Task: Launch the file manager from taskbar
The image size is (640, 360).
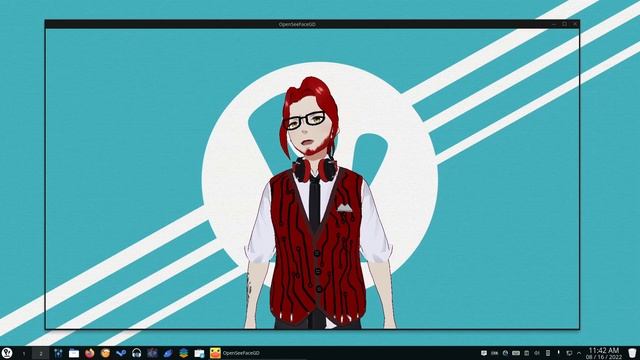Action: [74, 353]
